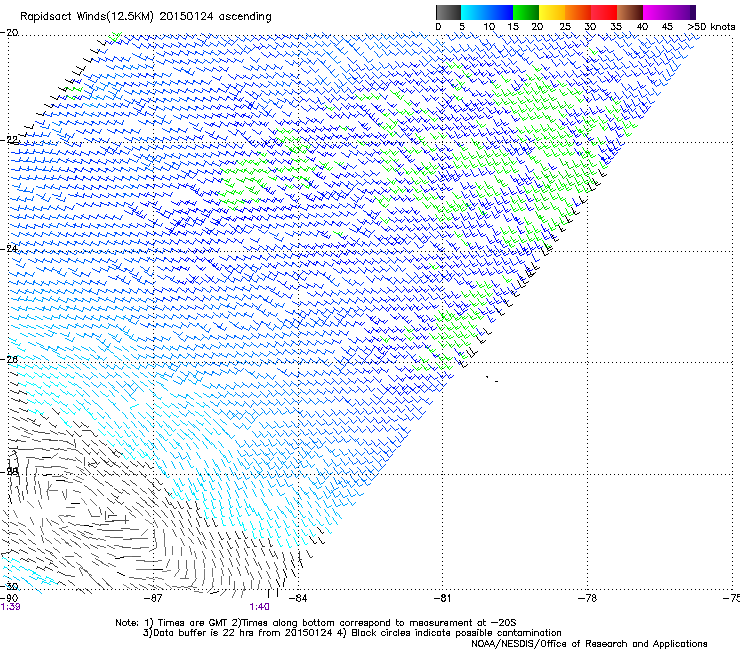Click the '-90' longitude axis label
This screenshot has width=740, height=650.
click(x=9, y=598)
